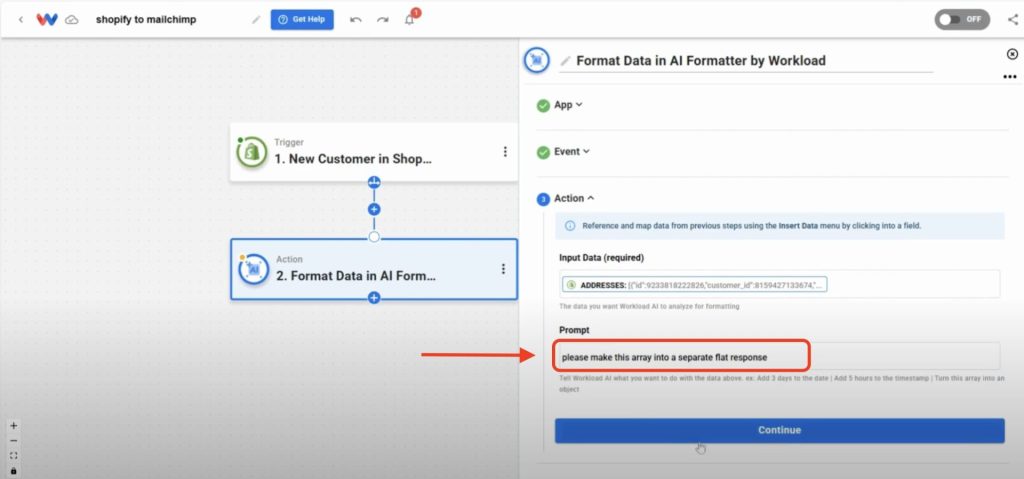Open panel more options ellipsis
This screenshot has width=1024, height=479.
tap(1010, 76)
